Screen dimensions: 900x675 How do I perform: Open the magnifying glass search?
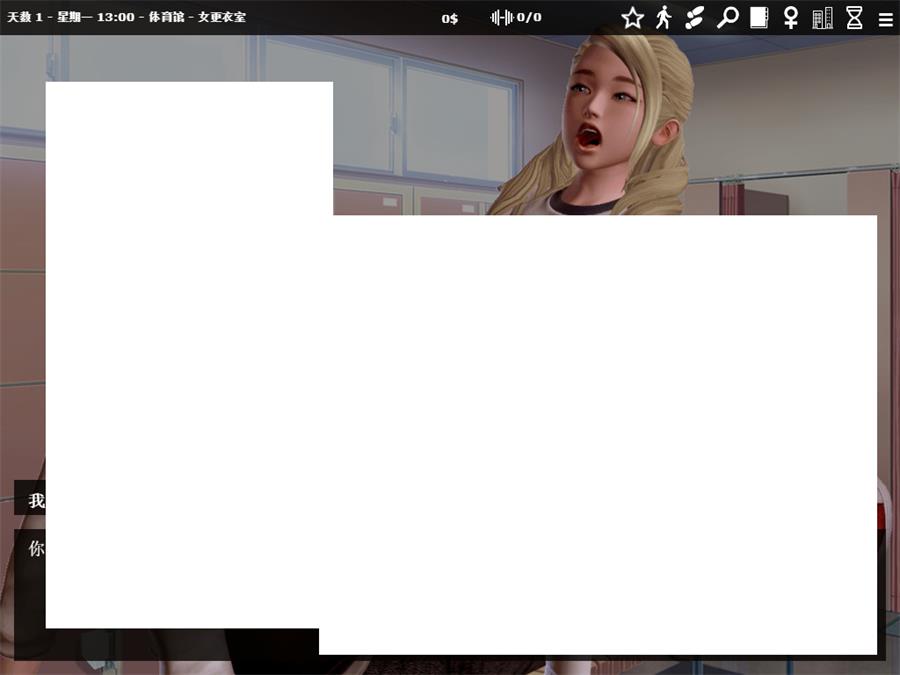(727, 18)
